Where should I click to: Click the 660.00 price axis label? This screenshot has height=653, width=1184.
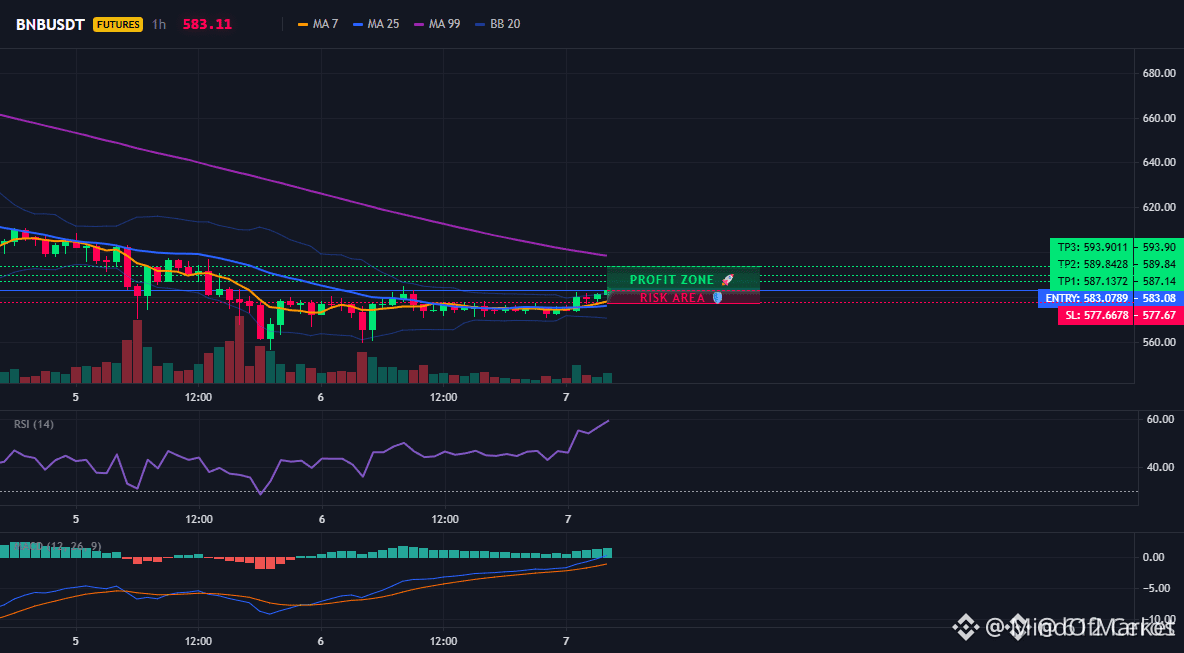(1158, 118)
